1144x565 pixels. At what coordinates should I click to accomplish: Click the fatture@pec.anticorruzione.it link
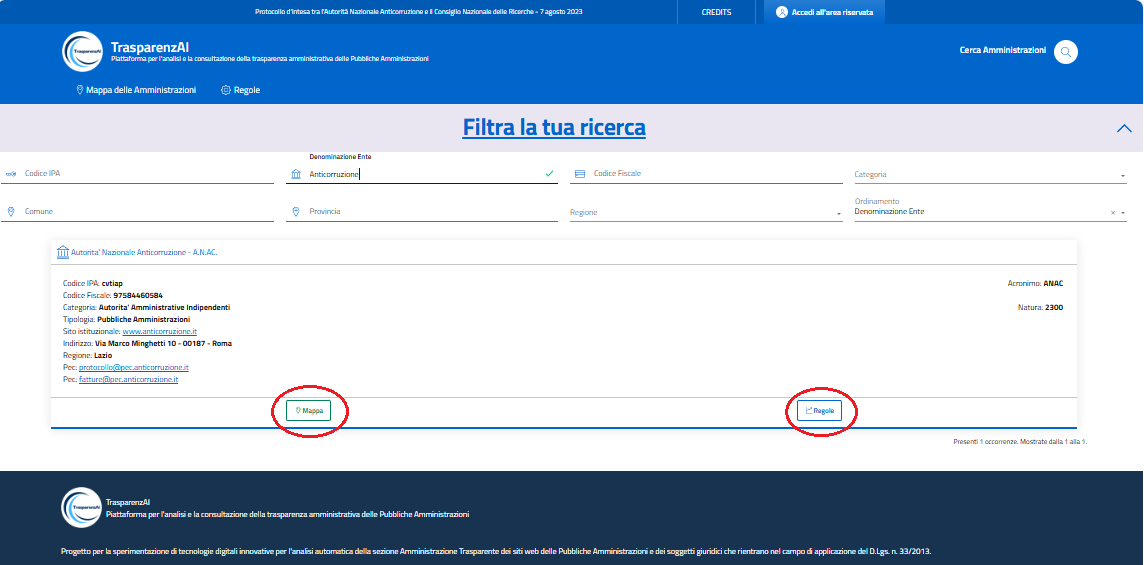click(x=128, y=380)
